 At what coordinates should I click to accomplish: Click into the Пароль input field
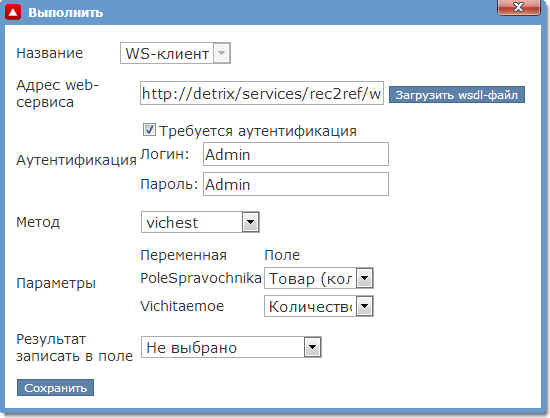point(296,184)
